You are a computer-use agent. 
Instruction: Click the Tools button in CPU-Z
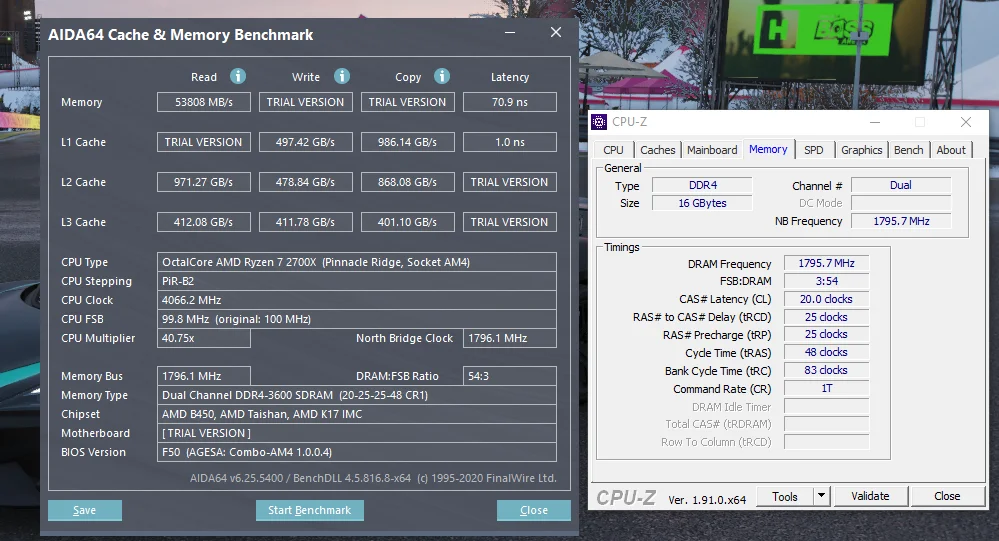[x=785, y=496]
